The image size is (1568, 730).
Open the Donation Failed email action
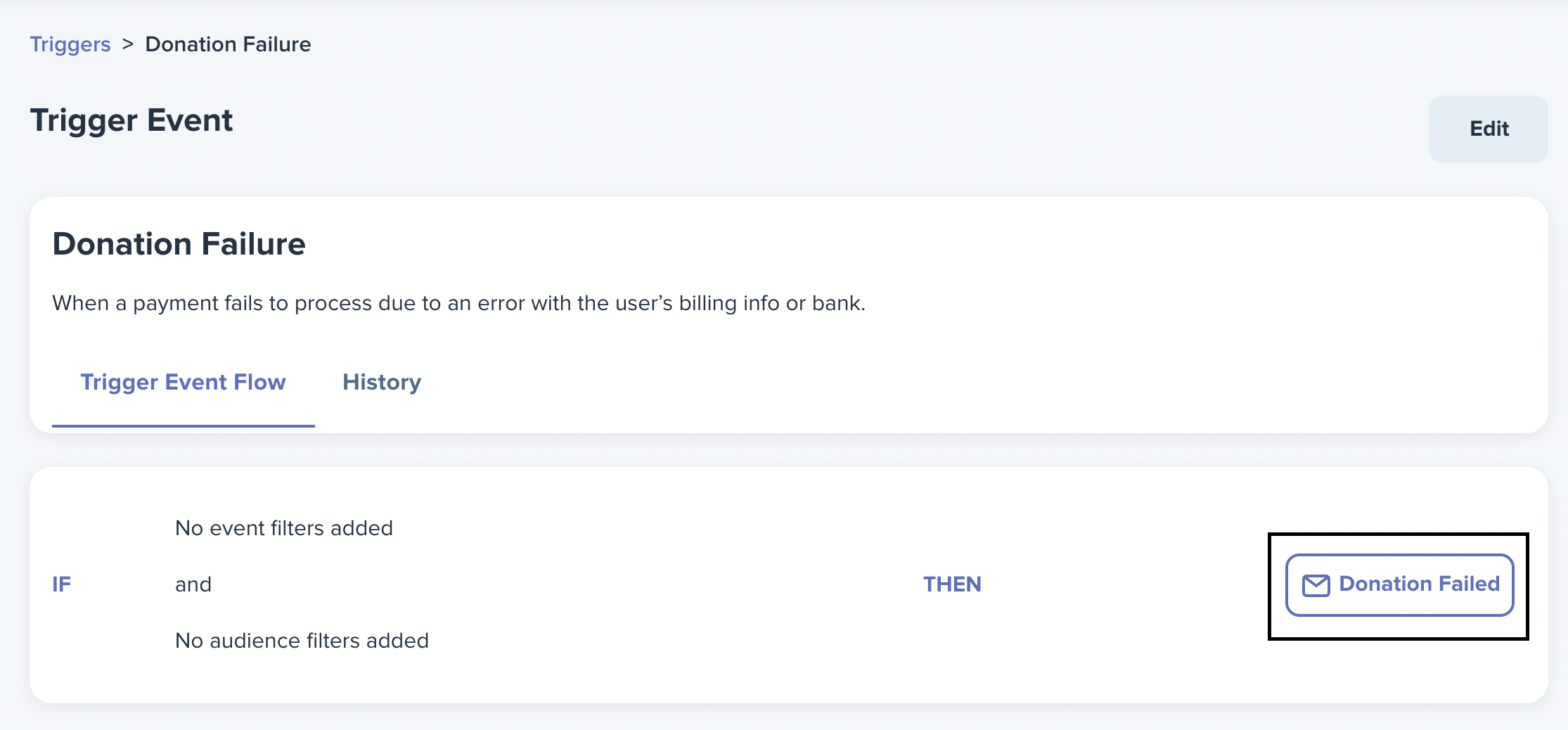tap(1399, 584)
